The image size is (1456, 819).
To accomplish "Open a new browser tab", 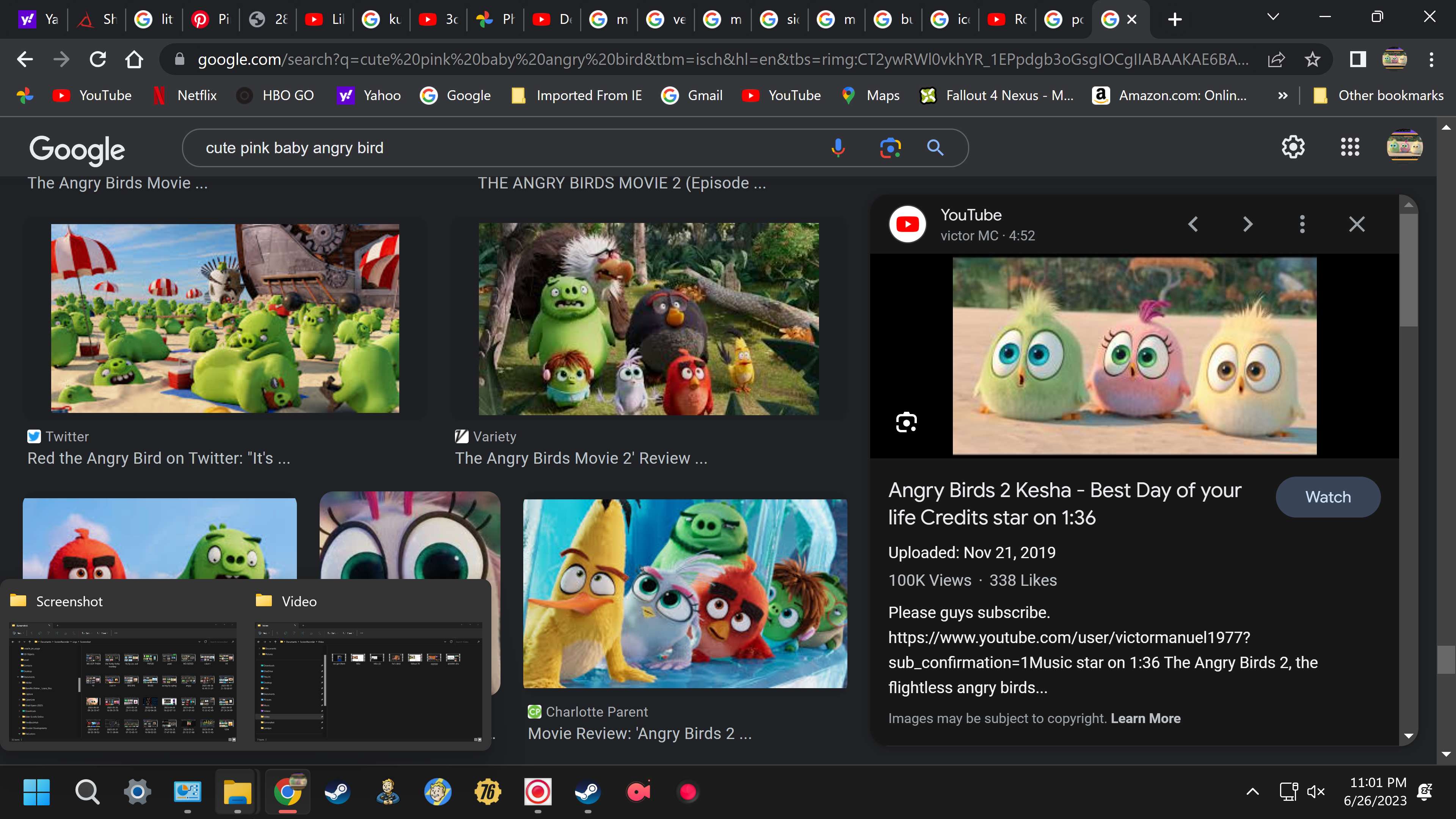I will tap(1175, 19).
